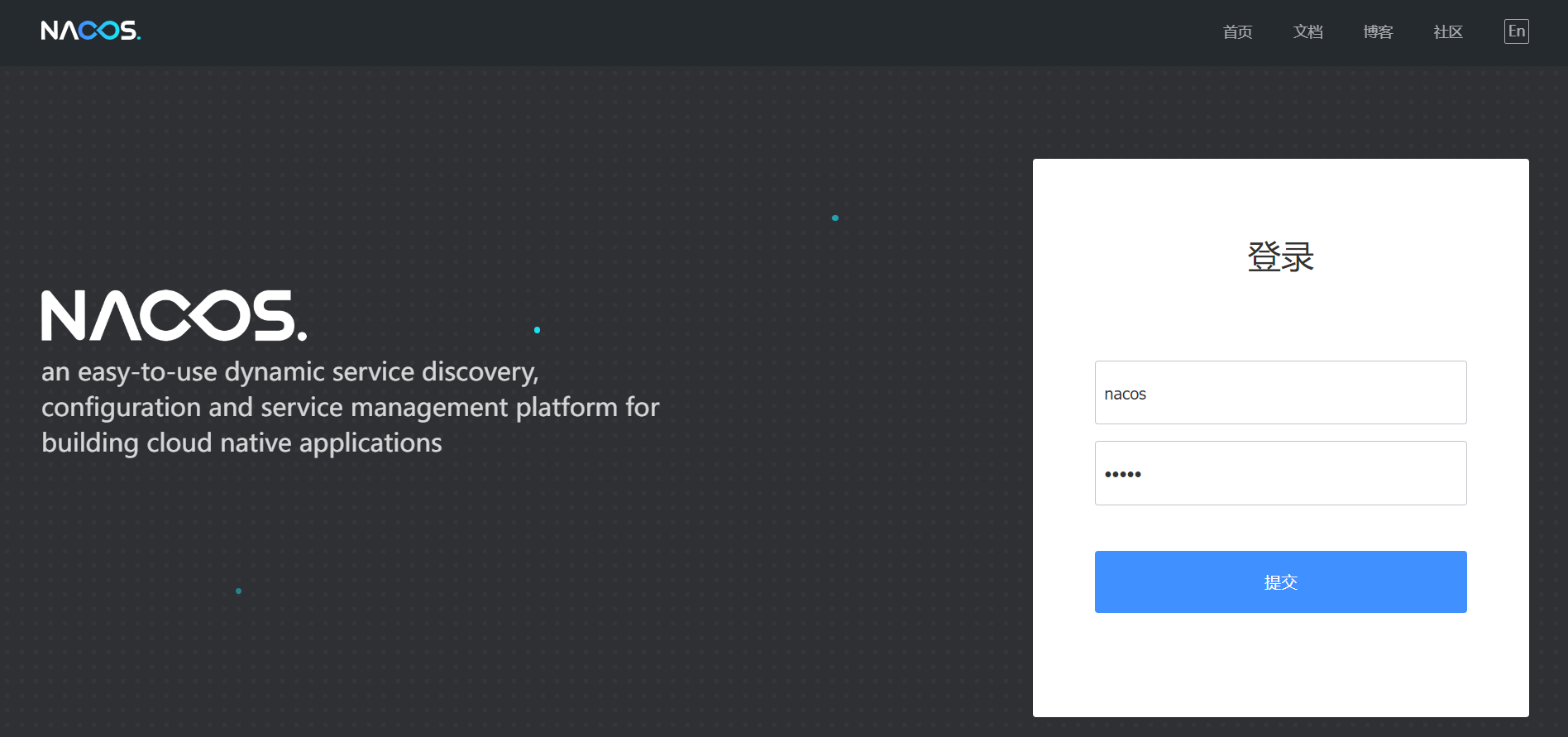Submit login with the 提交 button
The width and height of the screenshot is (1568, 737).
click(x=1280, y=582)
